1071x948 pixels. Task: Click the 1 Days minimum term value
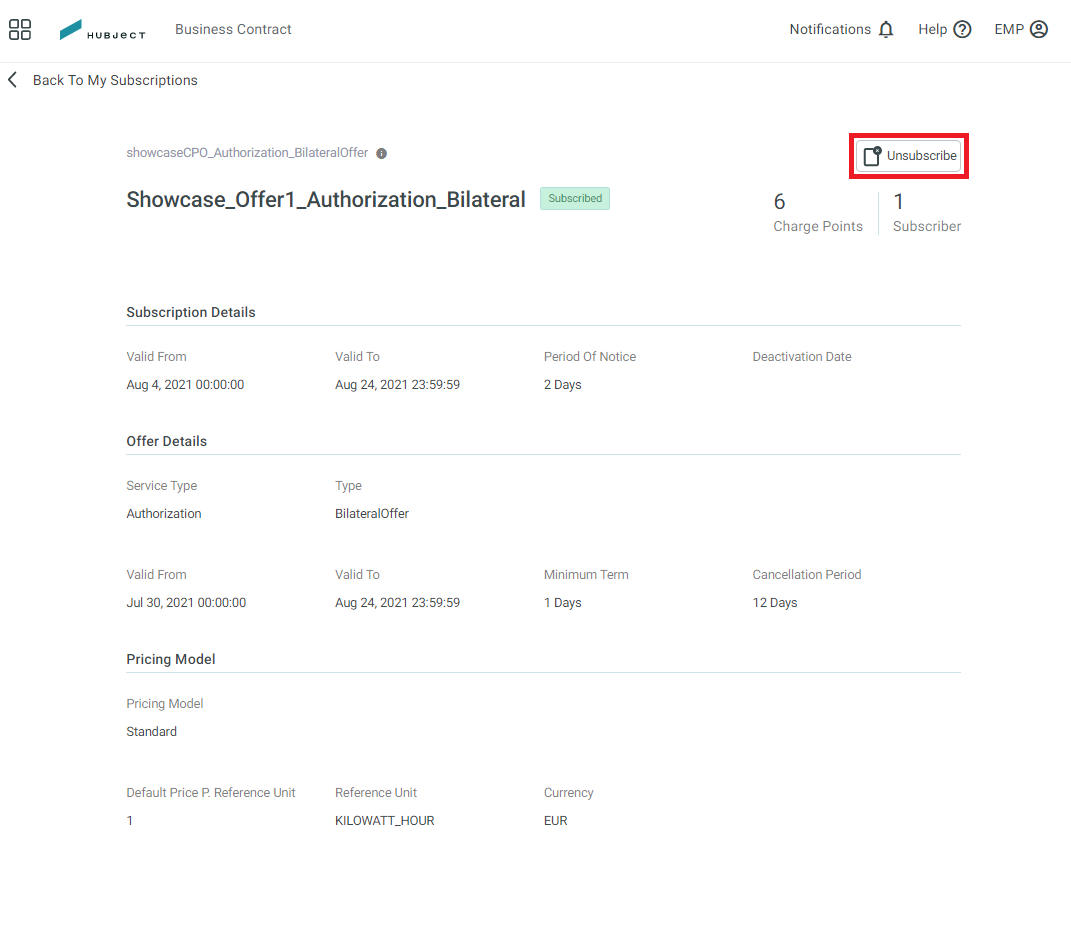tap(562, 602)
